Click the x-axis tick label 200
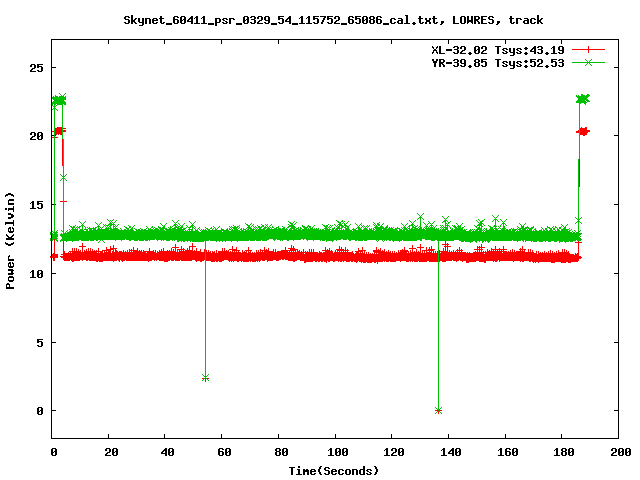The image size is (640, 480). 621,452
